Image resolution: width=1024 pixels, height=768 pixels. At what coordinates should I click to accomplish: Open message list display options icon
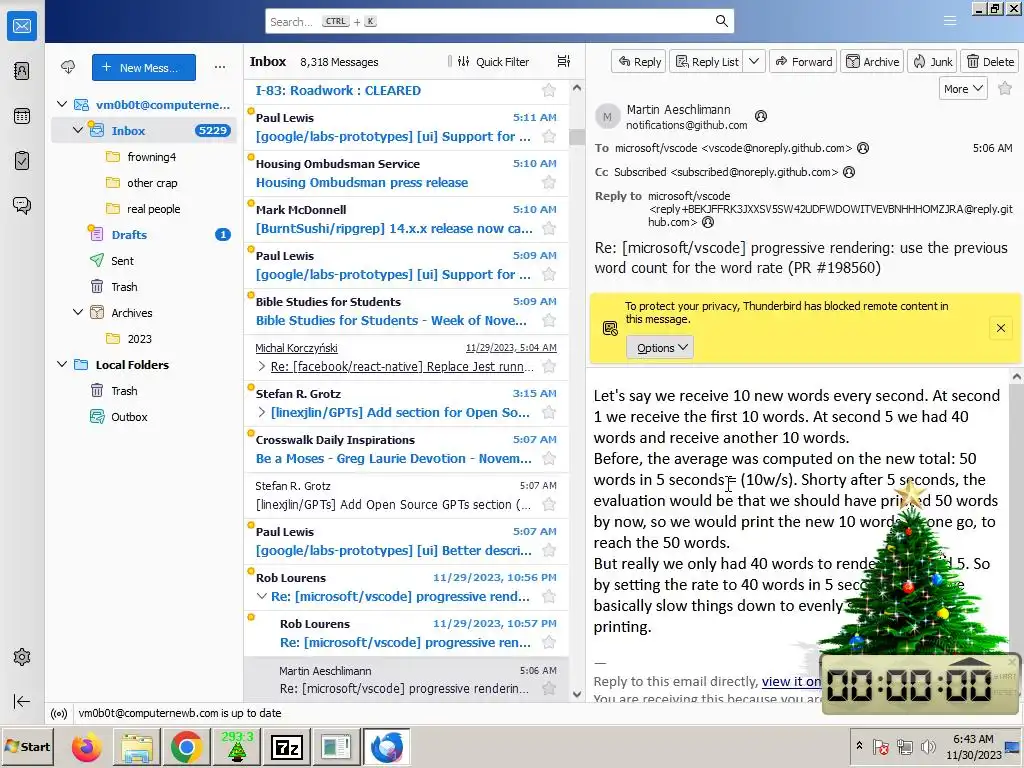tap(564, 61)
